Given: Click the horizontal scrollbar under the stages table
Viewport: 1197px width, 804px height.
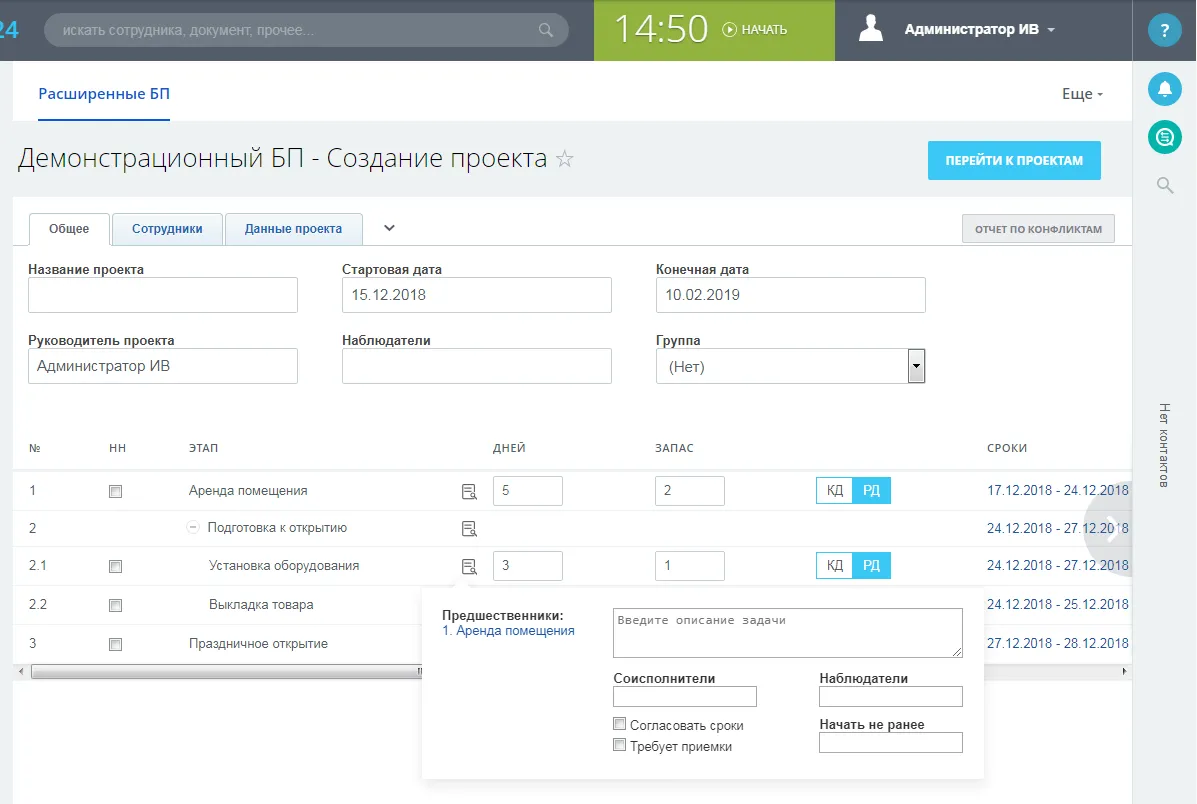Looking at the screenshot, I should [x=220, y=672].
